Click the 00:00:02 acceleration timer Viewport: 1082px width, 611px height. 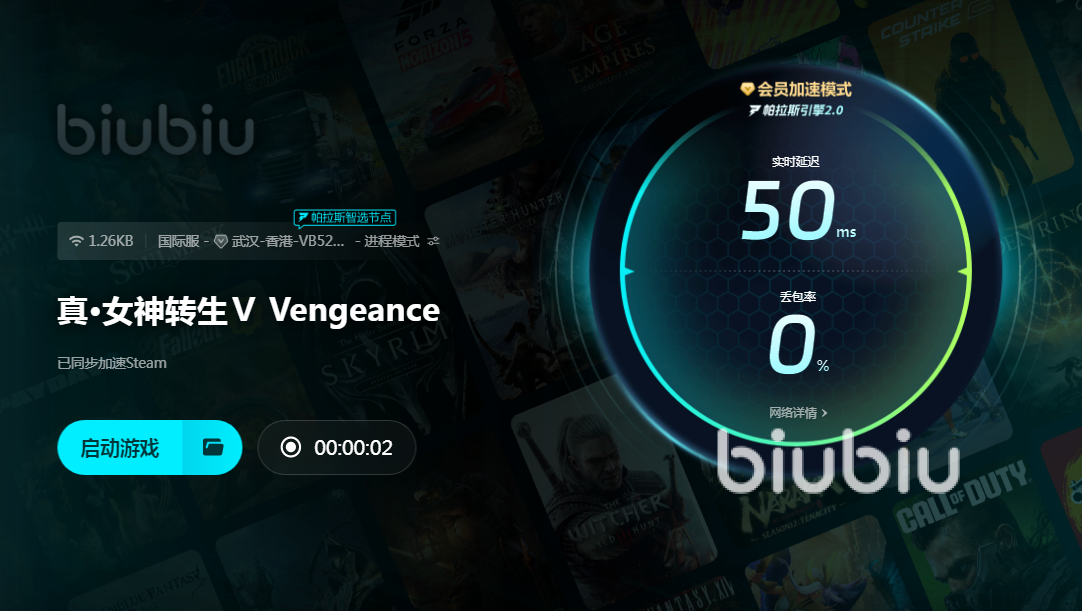[x=353, y=447]
